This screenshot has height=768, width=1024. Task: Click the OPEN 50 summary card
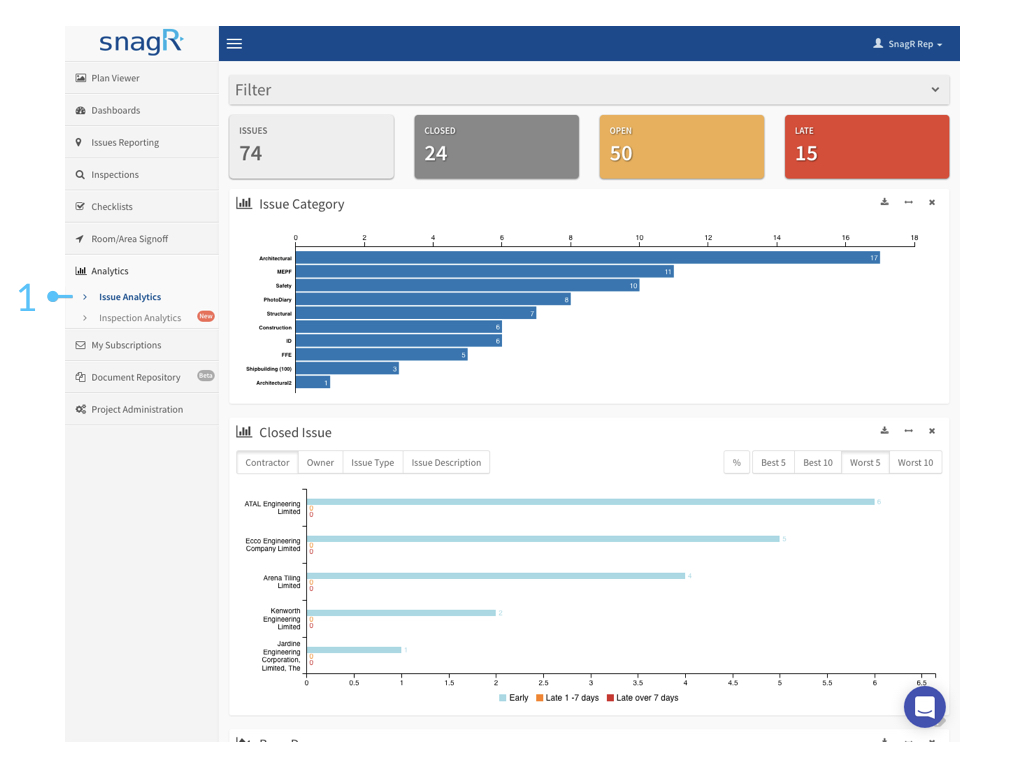click(682, 146)
